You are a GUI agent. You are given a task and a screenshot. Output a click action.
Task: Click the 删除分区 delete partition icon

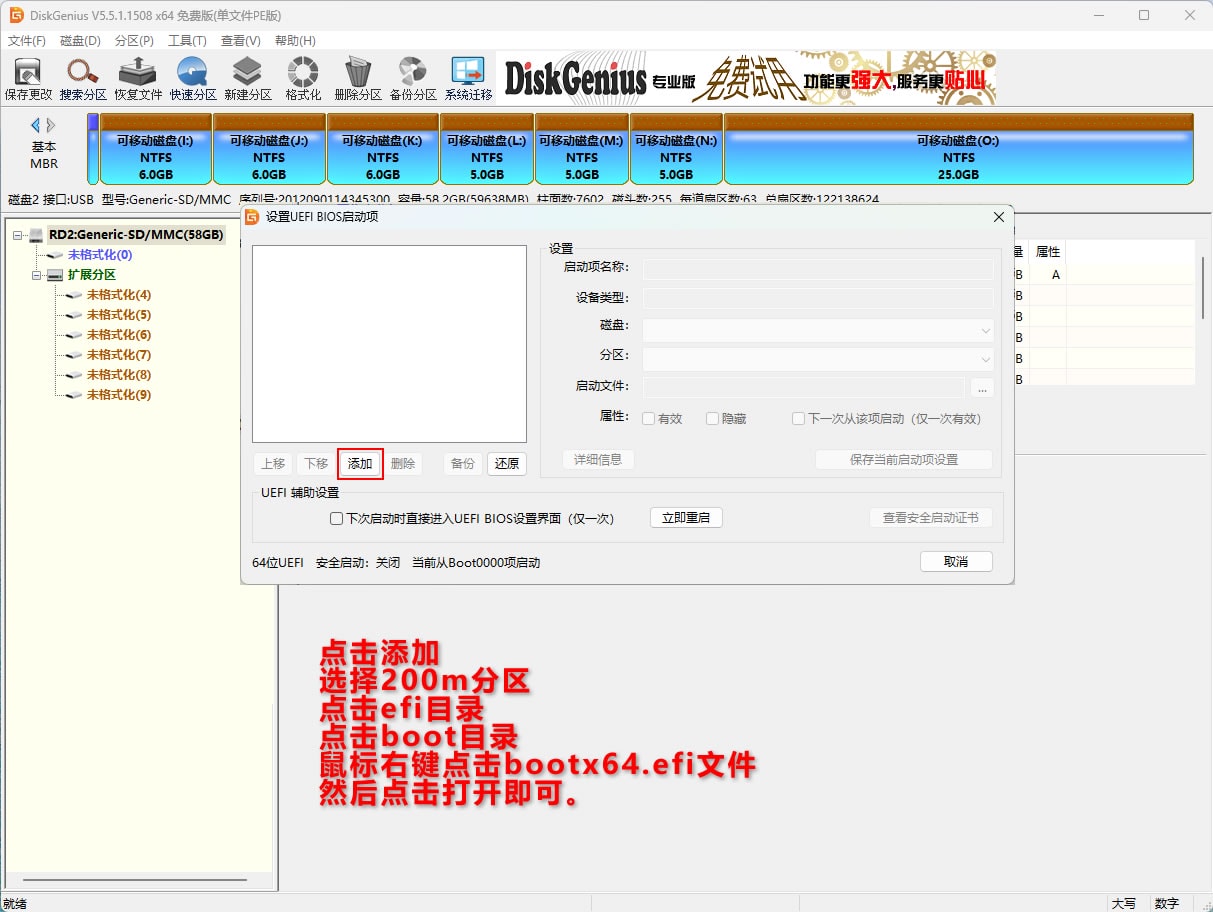pyautogui.click(x=357, y=78)
